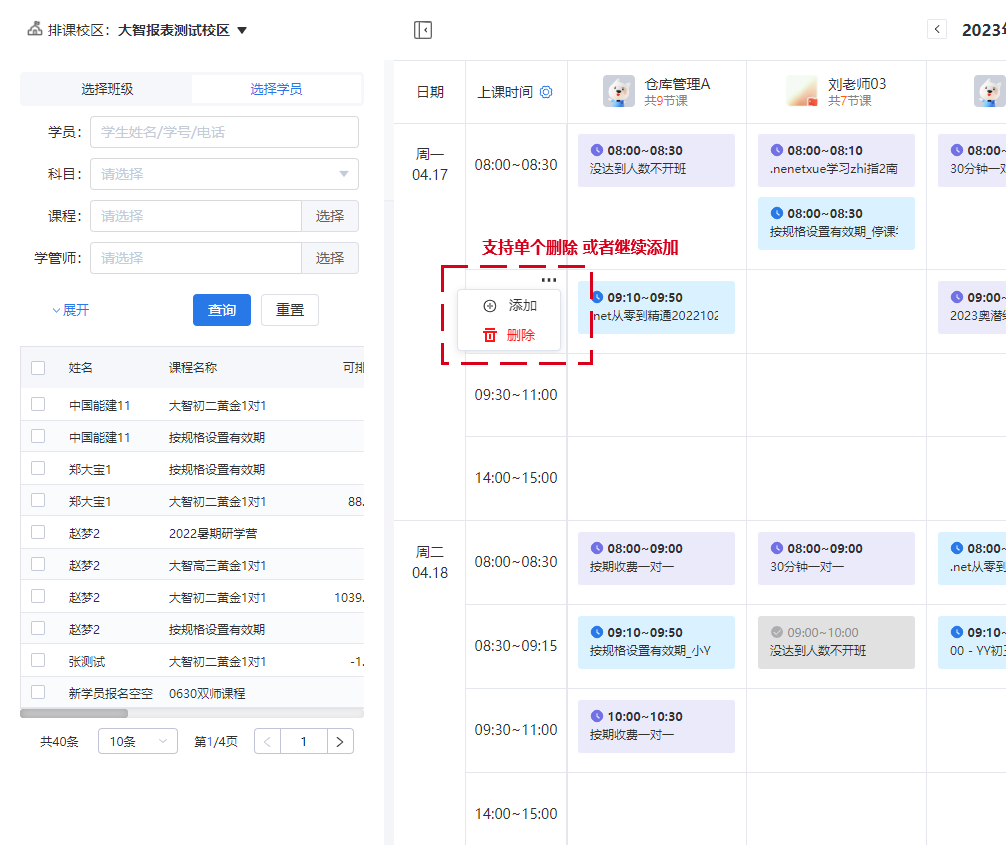
Task: Click the plus icon beside 添加
Action: pos(490,306)
